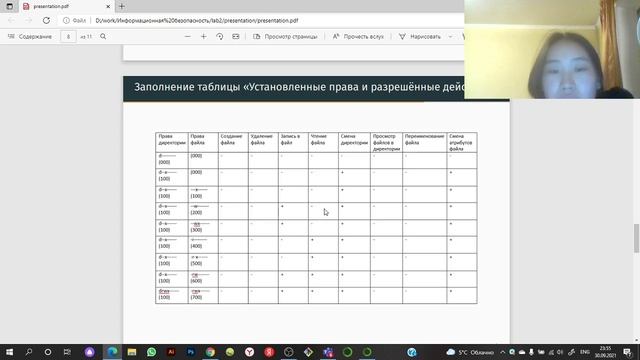The height and width of the screenshot is (360, 640).
Task: Open Adobe Photoshop from taskbar
Action: coord(191,352)
